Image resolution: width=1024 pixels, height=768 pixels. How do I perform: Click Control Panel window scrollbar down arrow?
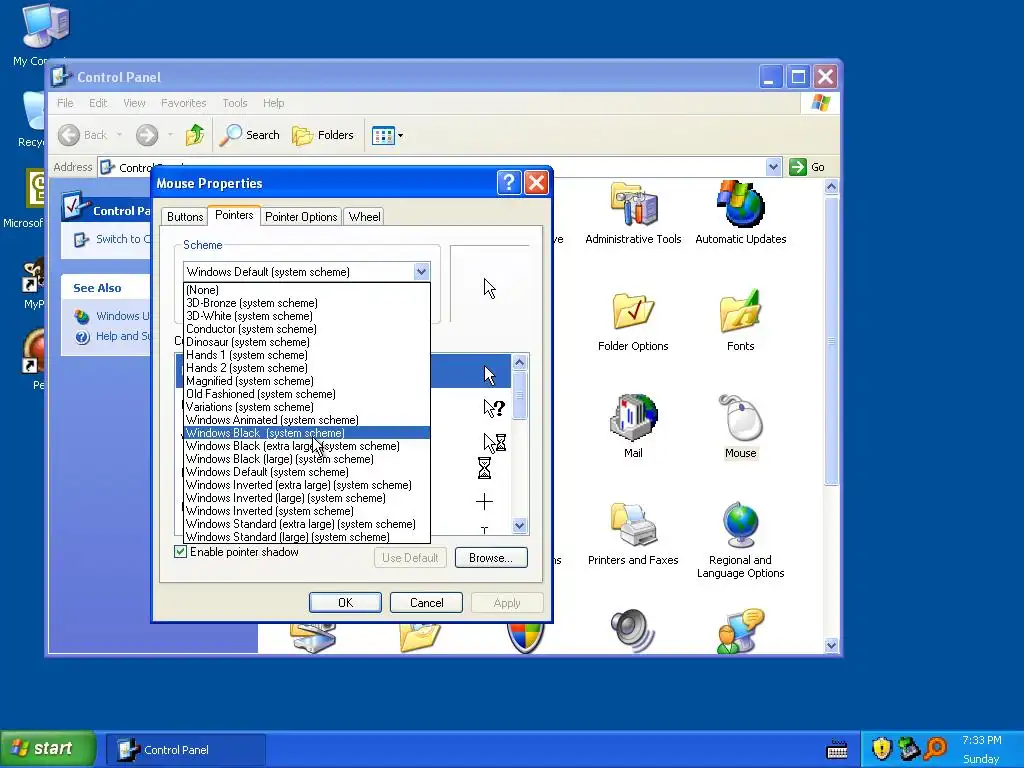pos(831,645)
